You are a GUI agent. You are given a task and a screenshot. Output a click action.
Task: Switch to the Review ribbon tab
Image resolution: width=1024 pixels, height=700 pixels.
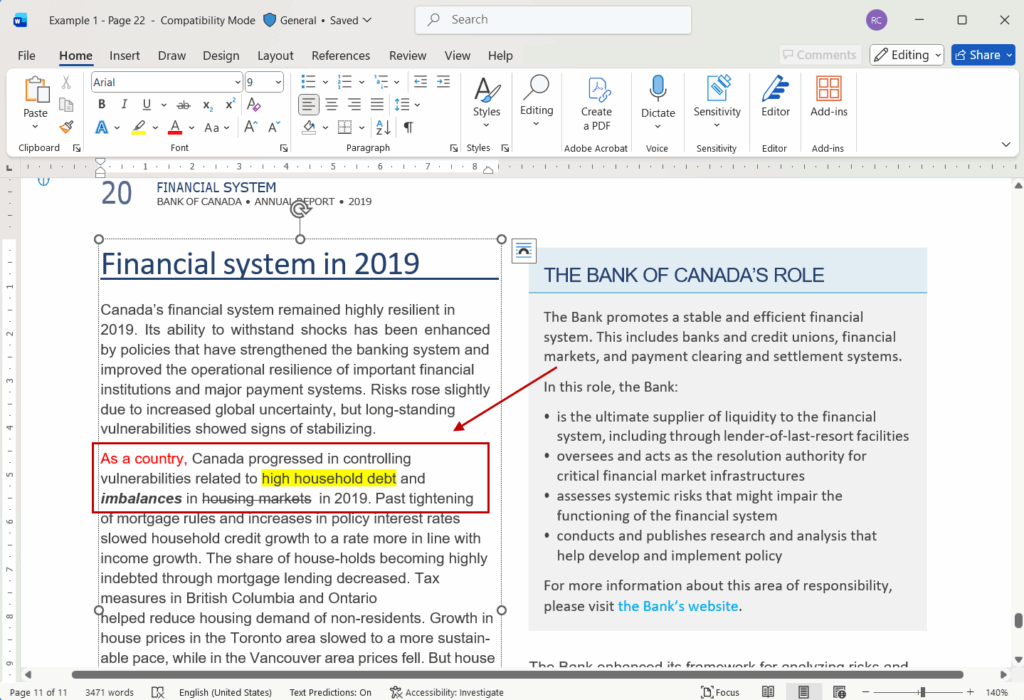coord(407,55)
